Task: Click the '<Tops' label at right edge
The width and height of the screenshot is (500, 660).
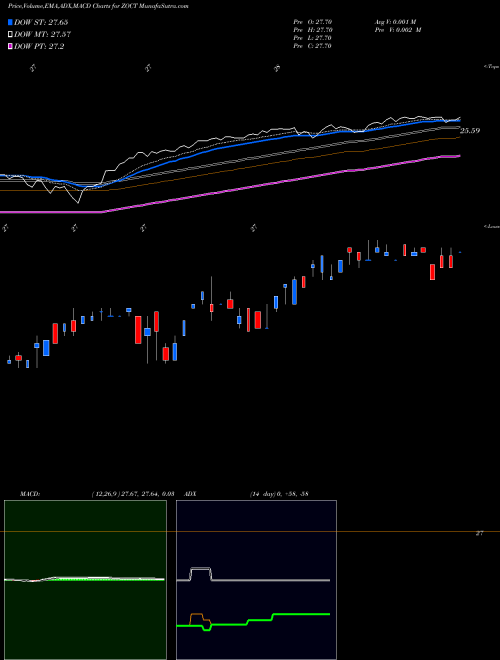Action: [x=492, y=67]
